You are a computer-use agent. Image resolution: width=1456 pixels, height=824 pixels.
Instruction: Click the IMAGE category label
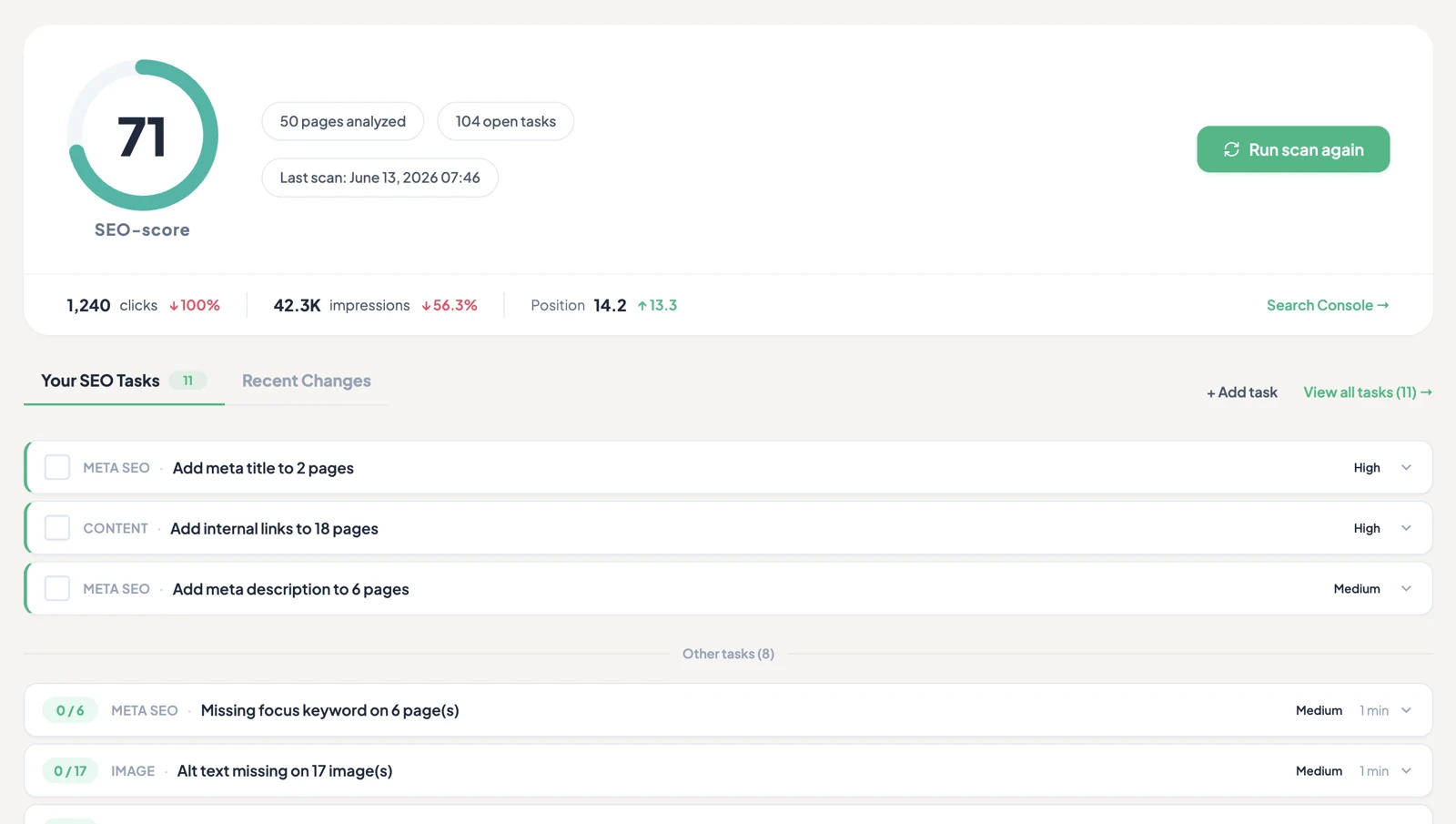(x=133, y=770)
